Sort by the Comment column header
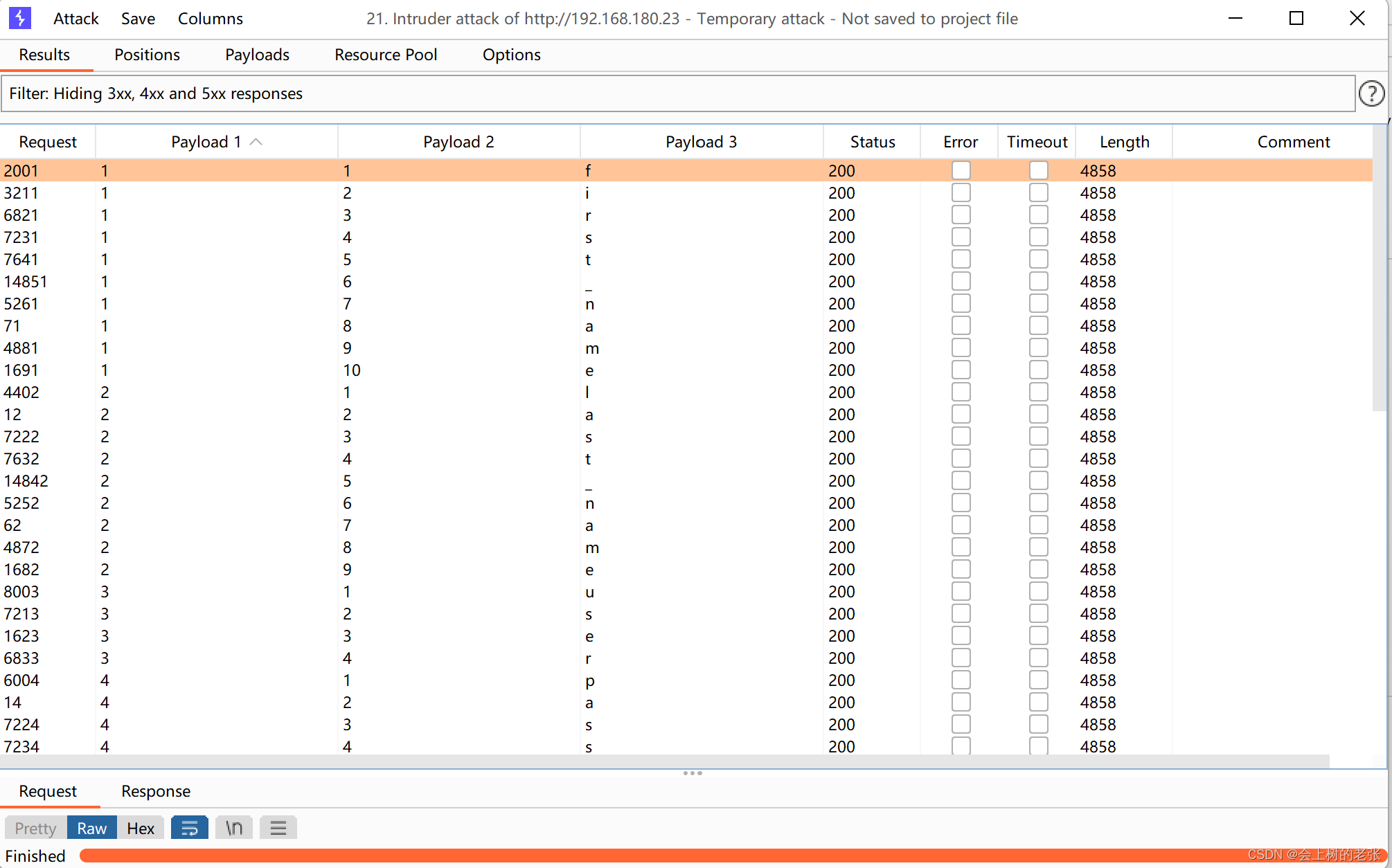 [1293, 142]
